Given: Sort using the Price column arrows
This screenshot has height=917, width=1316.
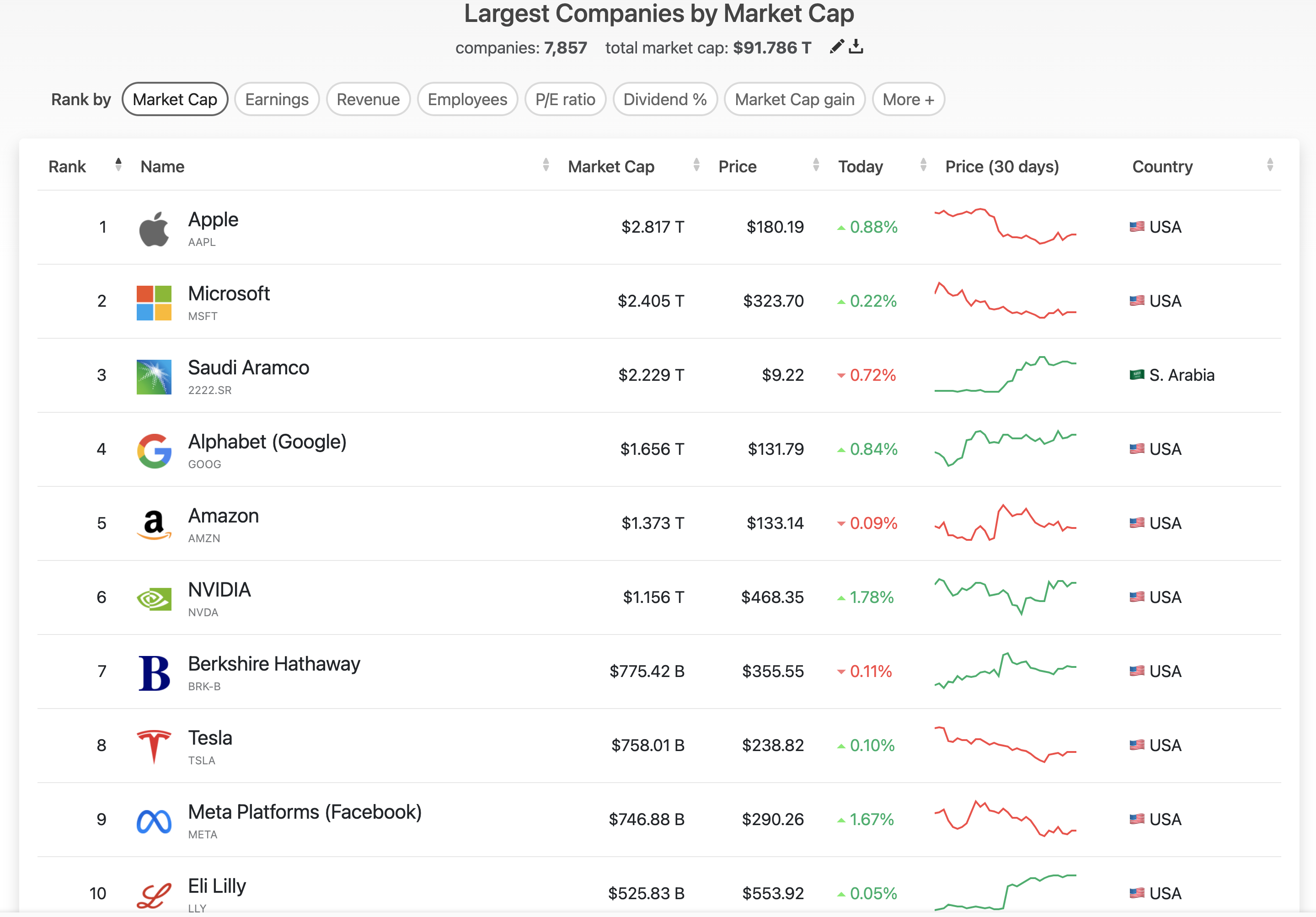Looking at the screenshot, I should pos(816,165).
